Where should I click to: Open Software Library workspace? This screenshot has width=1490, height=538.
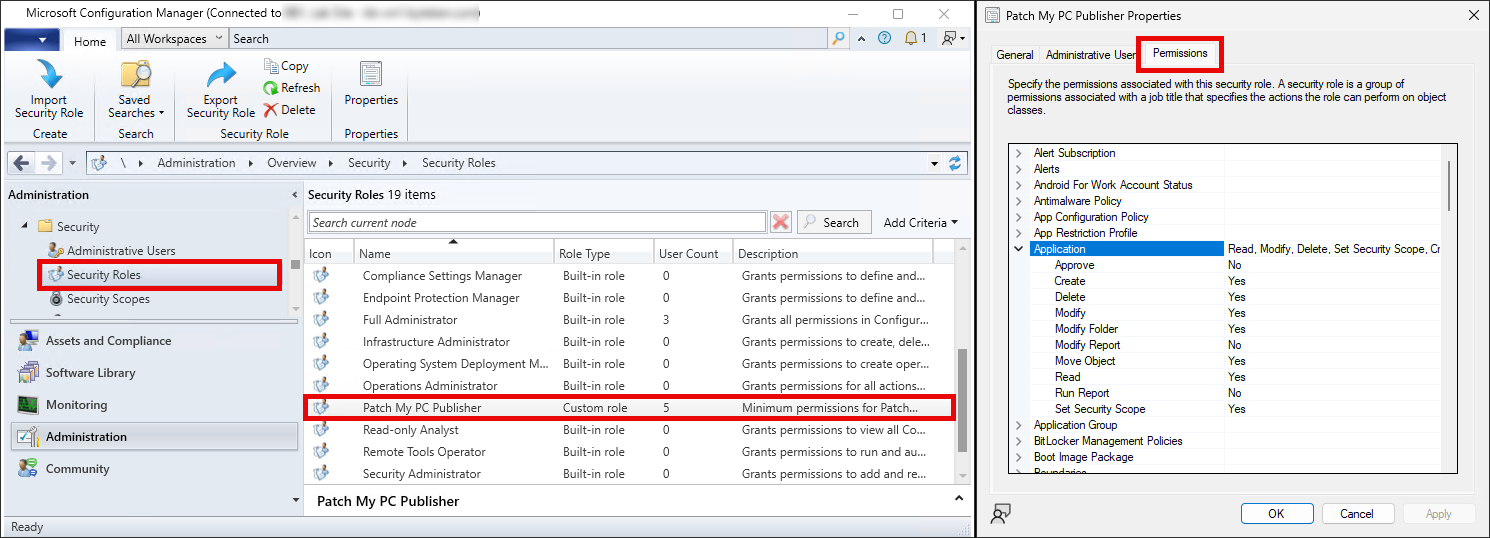(154, 373)
